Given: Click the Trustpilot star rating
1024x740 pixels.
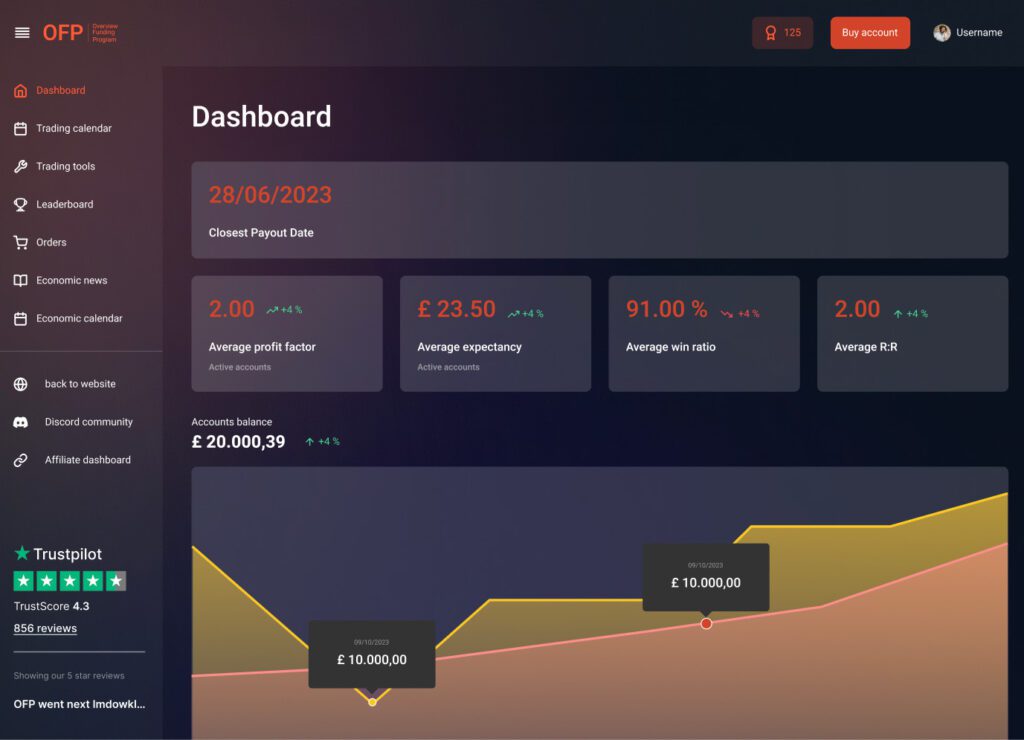Looking at the screenshot, I should tap(69, 581).
